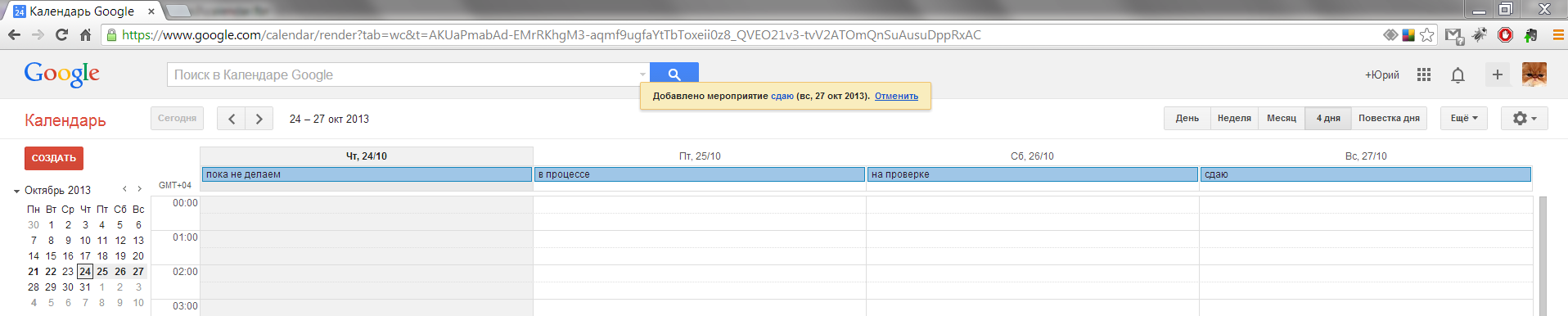Run search with the blue magnifier button
The image size is (1568, 316).
674,74
